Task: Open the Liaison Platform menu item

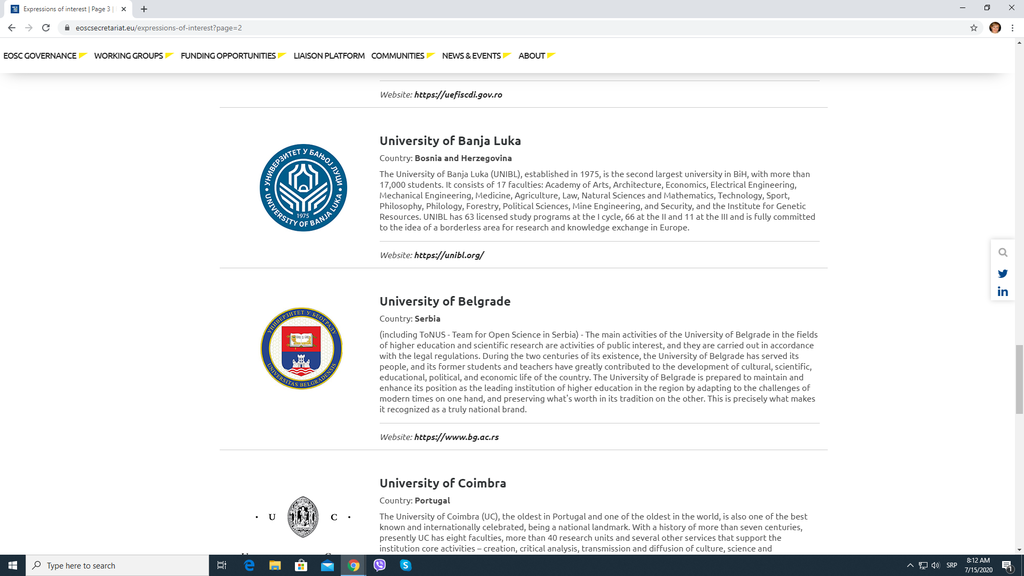Action: (x=329, y=56)
